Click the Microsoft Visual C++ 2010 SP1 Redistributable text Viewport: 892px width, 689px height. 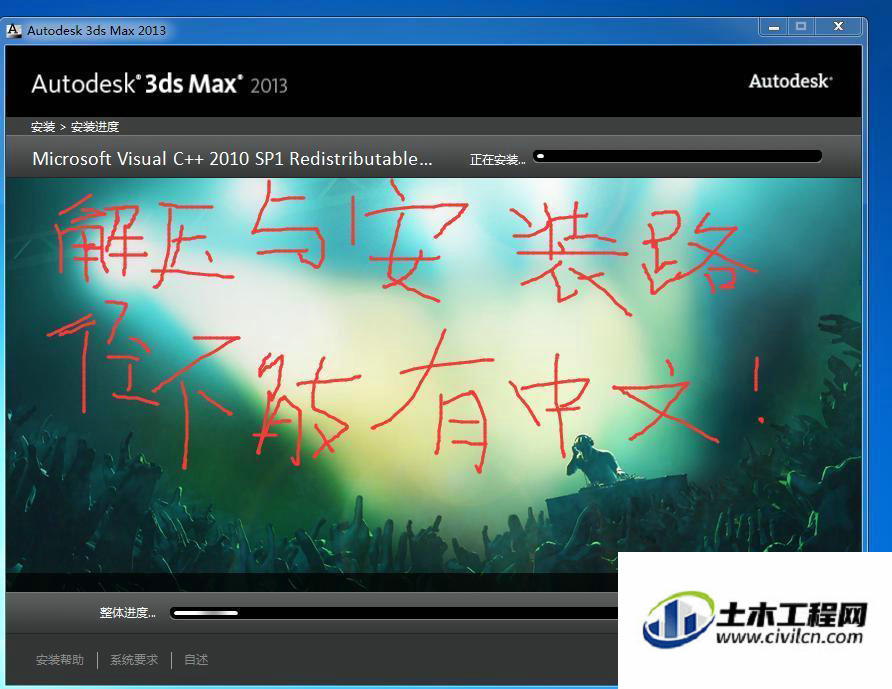point(232,159)
